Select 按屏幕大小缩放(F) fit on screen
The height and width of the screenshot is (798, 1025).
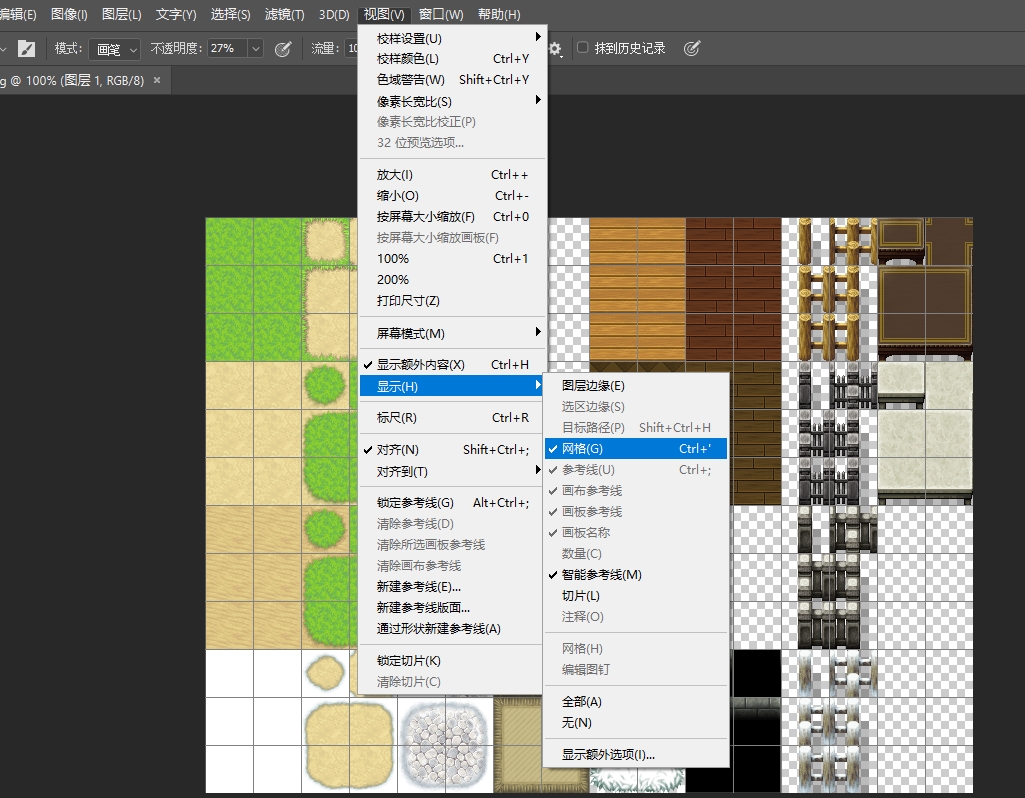click(452, 217)
